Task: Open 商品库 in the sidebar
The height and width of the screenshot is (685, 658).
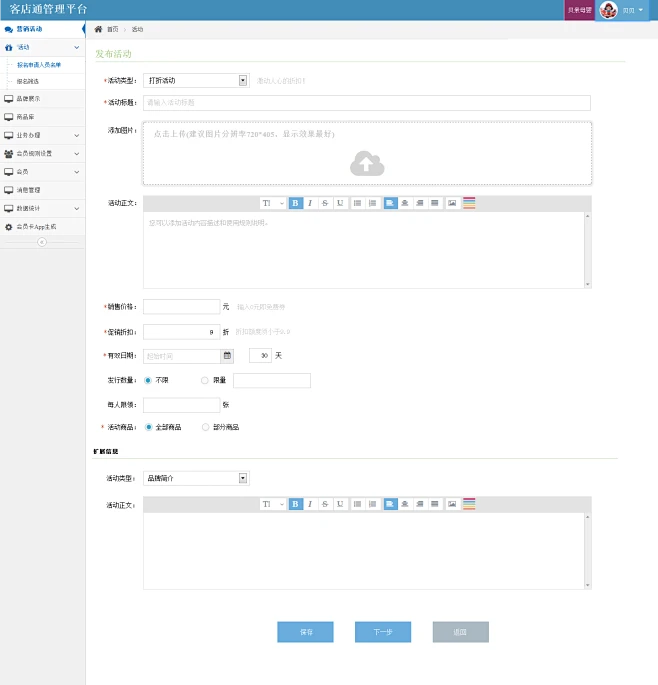Action: [x=42, y=117]
